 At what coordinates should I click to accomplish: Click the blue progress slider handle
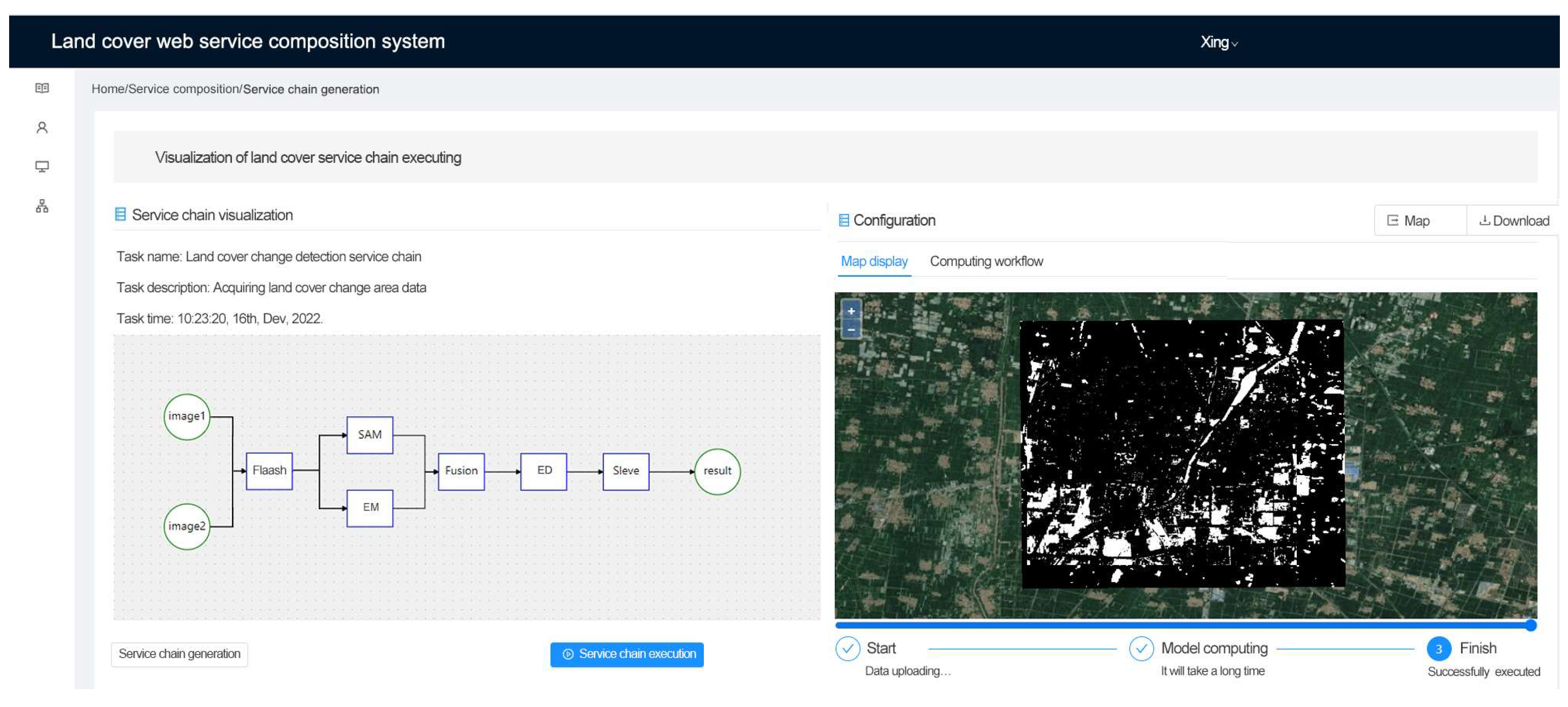[1531, 625]
